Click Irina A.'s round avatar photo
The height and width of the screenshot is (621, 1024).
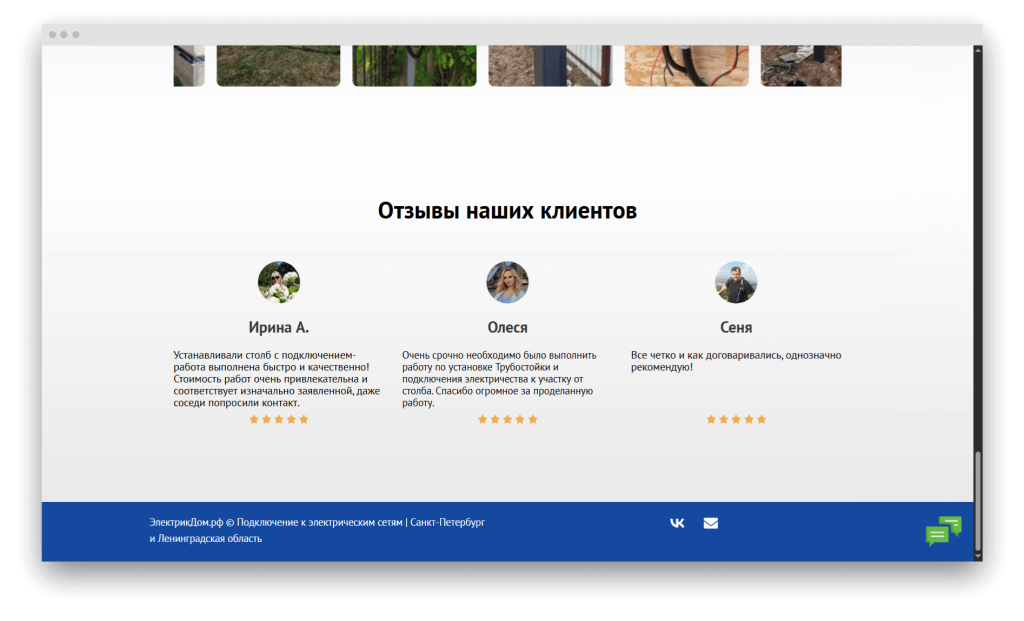(x=279, y=281)
